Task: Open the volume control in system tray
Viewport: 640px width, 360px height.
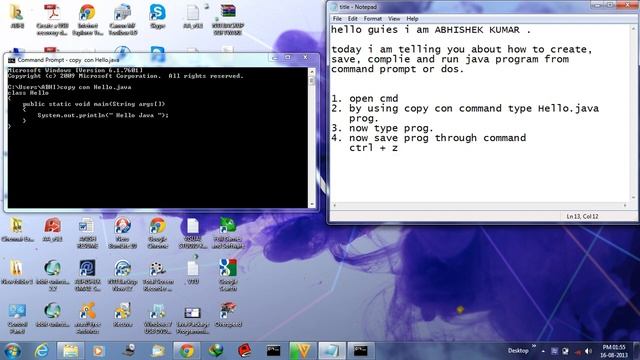Action: coord(588,351)
